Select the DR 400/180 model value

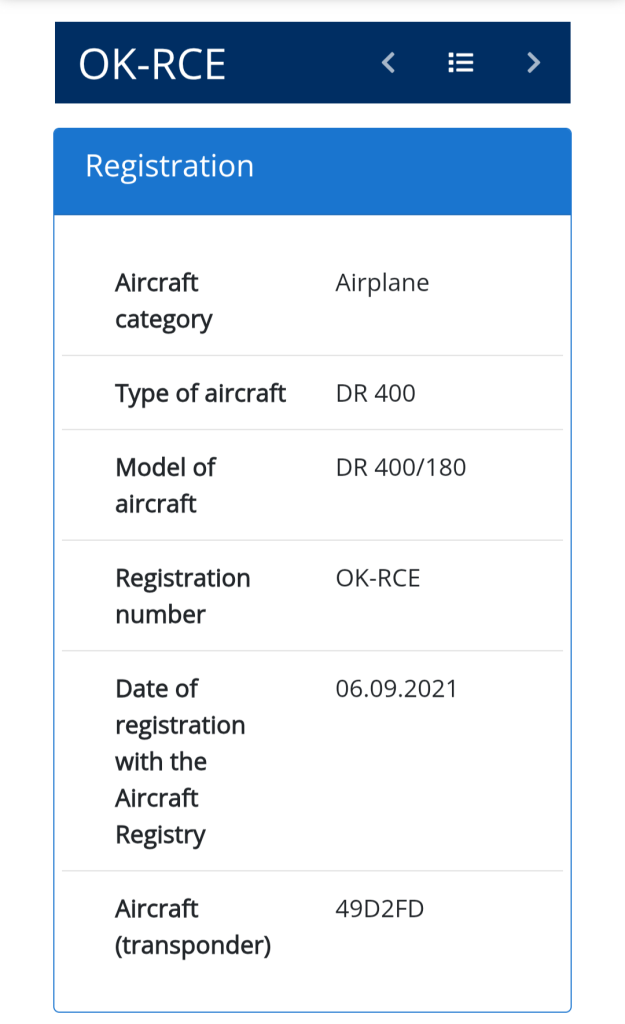click(400, 467)
